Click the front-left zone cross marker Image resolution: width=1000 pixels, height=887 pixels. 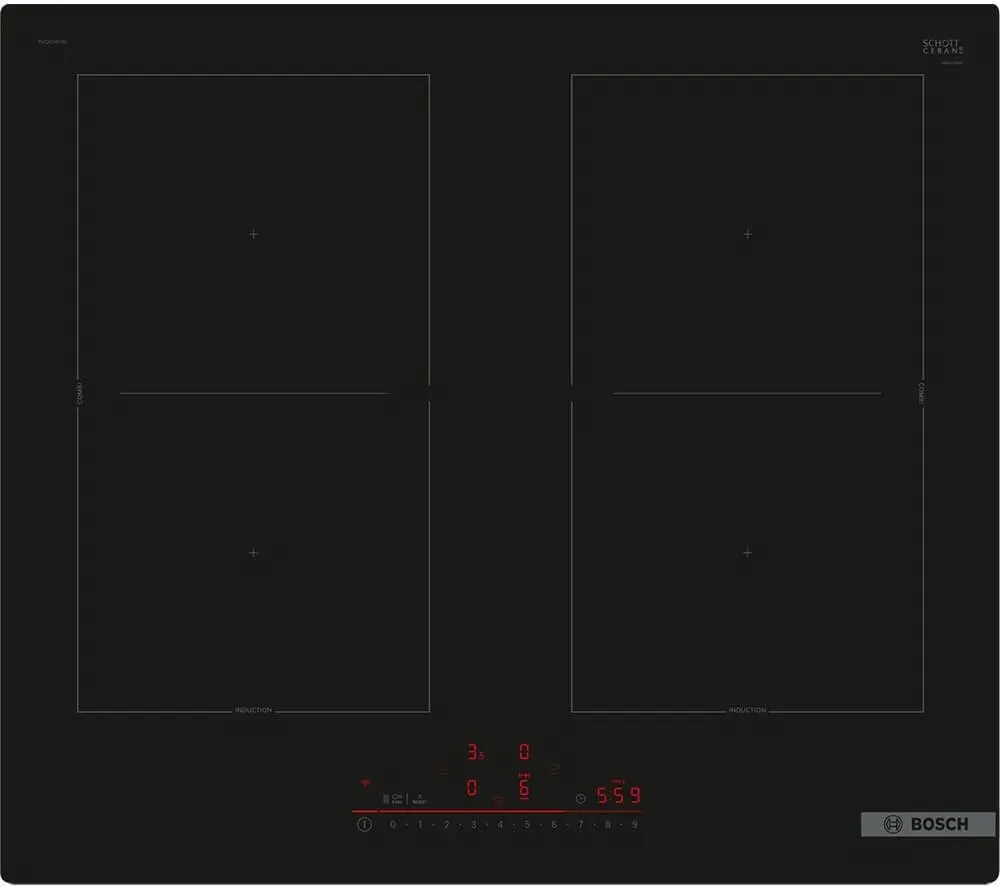(253, 552)
